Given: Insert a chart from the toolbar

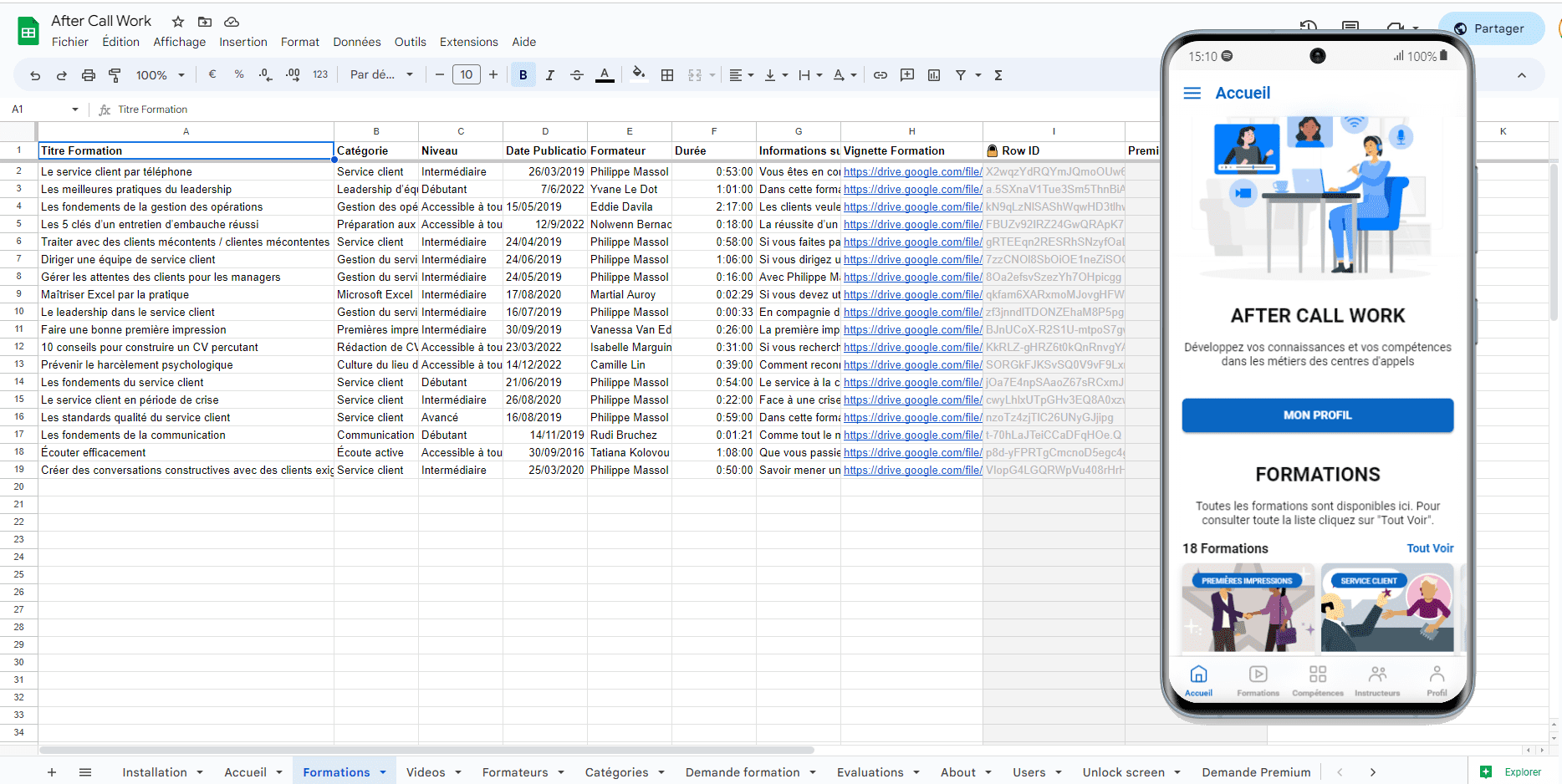Looking at the screenshot, I should pos(933,74).
